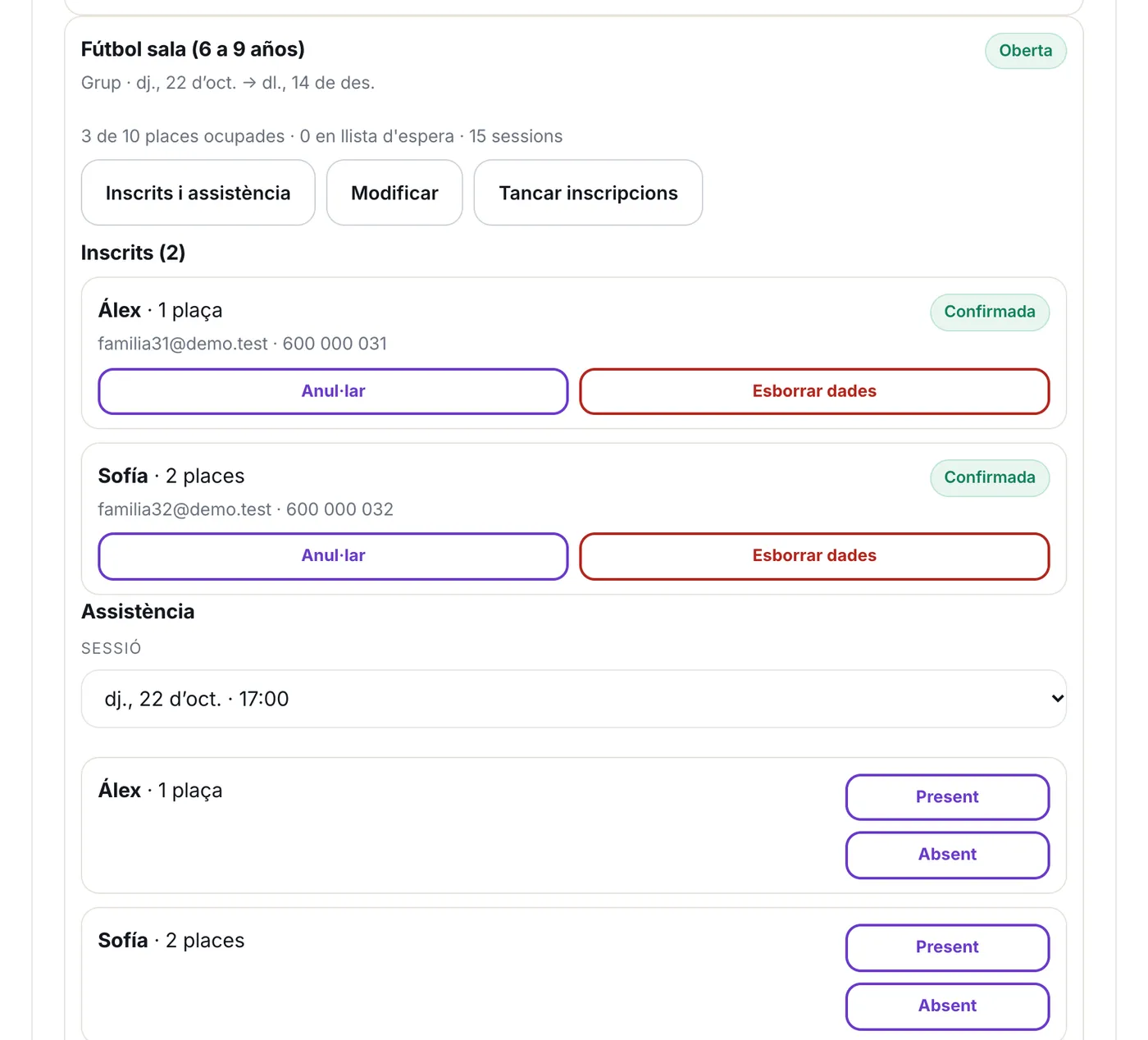The height and width of the screenshot is (1040, 1148).
Task: Mark Álex as Absent
Action: click(x=947, y=855)
